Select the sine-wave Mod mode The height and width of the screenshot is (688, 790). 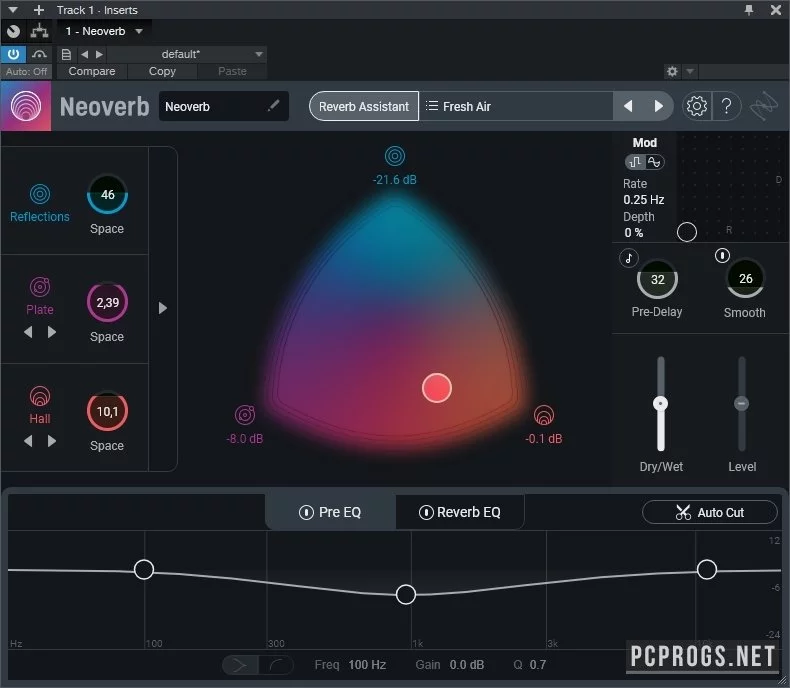pos(654,162)
